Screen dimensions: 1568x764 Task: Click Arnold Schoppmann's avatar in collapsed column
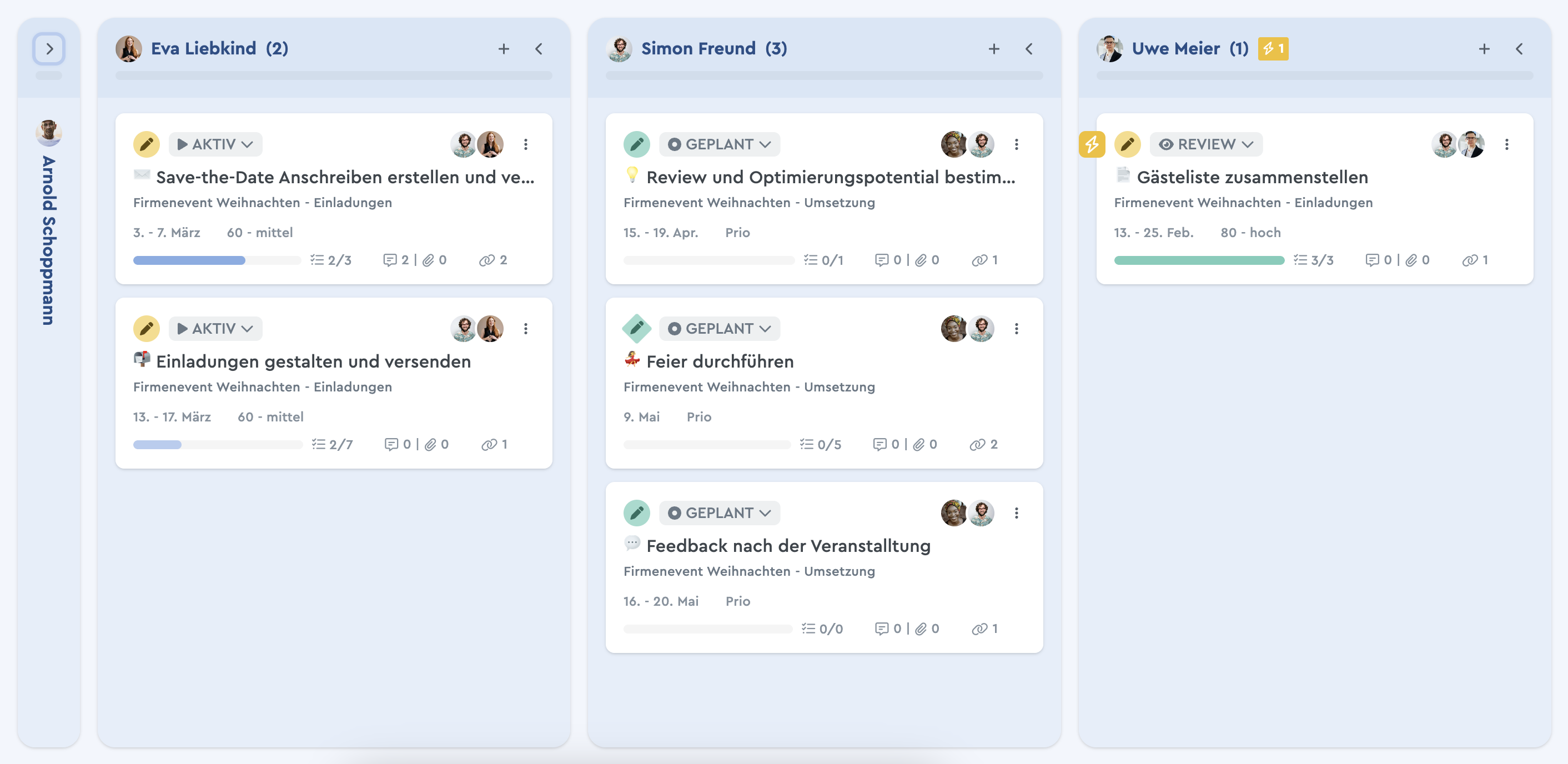tap(49, 133)
